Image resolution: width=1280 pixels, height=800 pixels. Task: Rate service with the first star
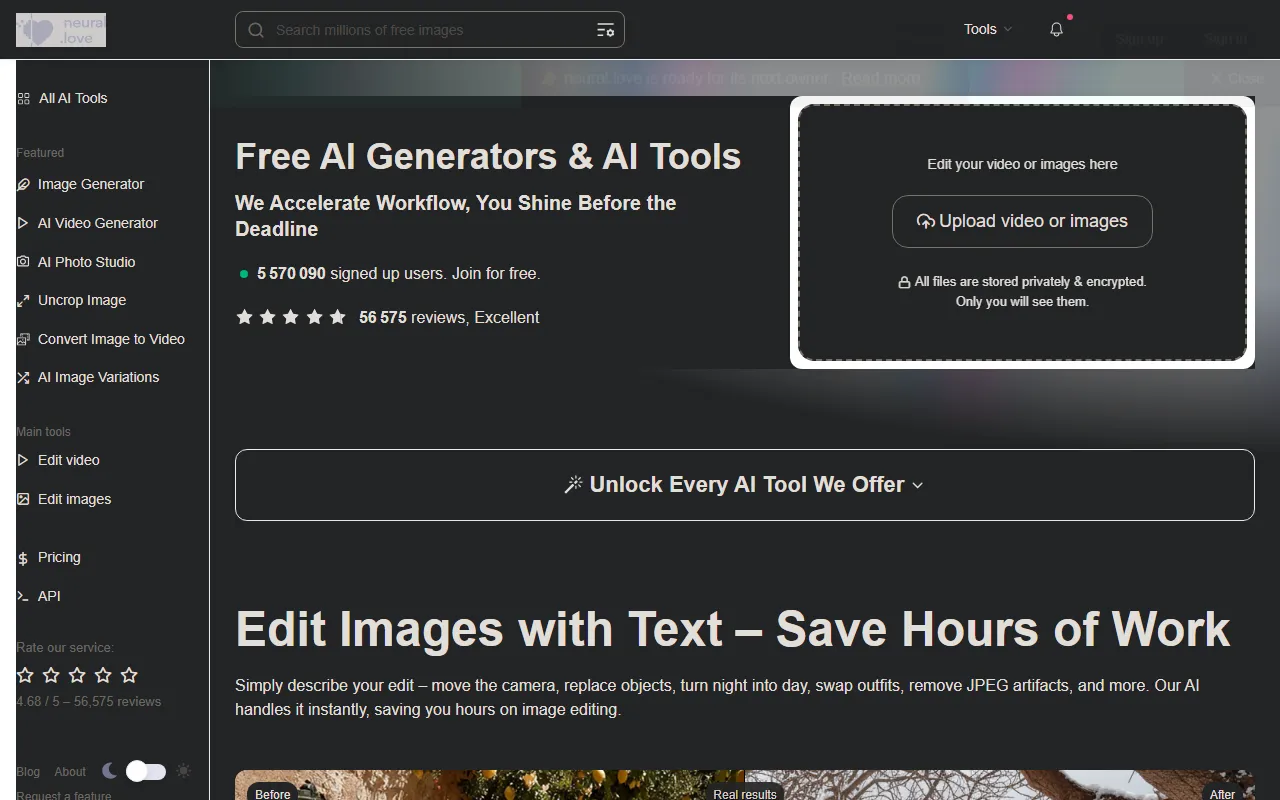pos(25,675)
